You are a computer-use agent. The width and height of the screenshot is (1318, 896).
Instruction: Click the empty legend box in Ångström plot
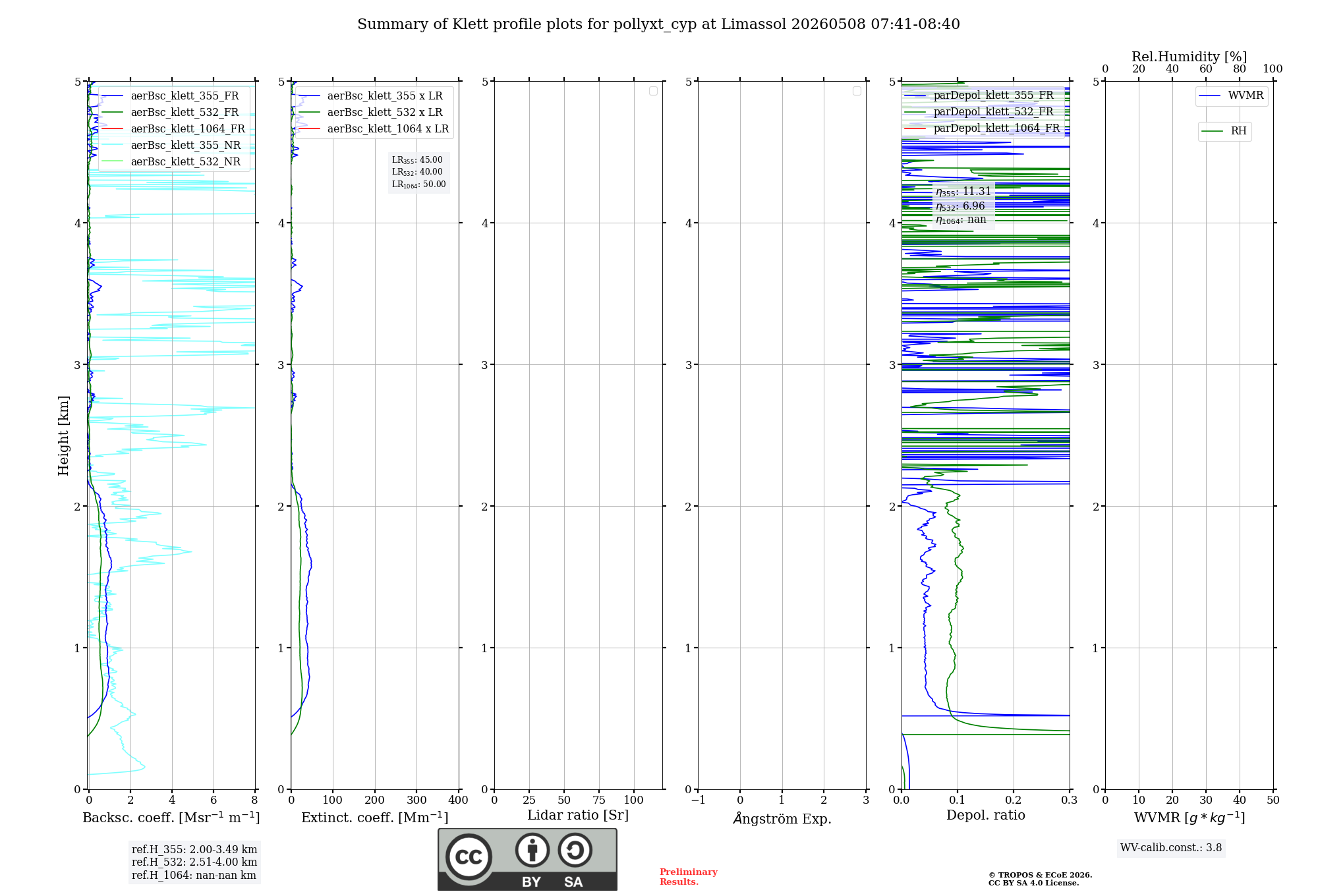click(857, 91)
